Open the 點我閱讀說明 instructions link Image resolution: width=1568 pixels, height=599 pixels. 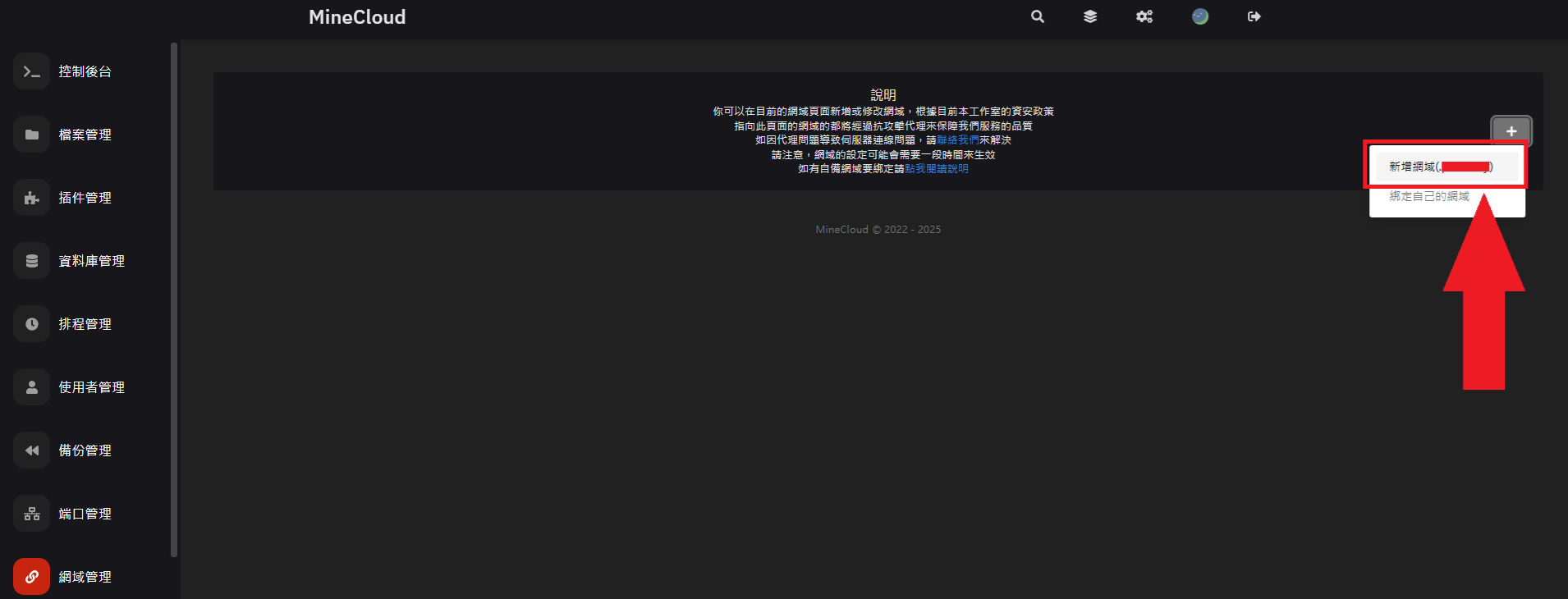pos(937,169)
